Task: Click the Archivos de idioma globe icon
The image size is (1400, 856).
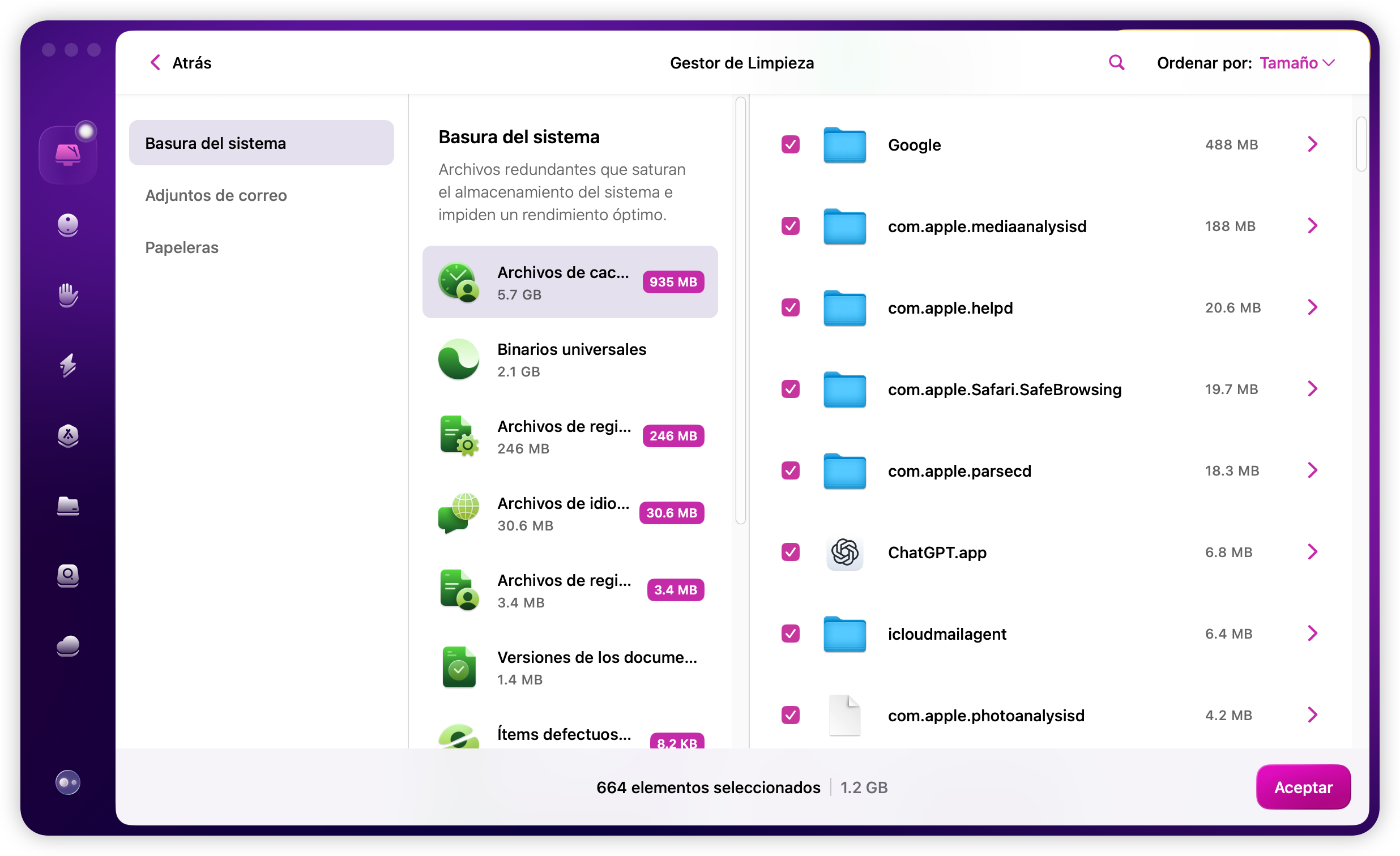Action: click(459, 513)
